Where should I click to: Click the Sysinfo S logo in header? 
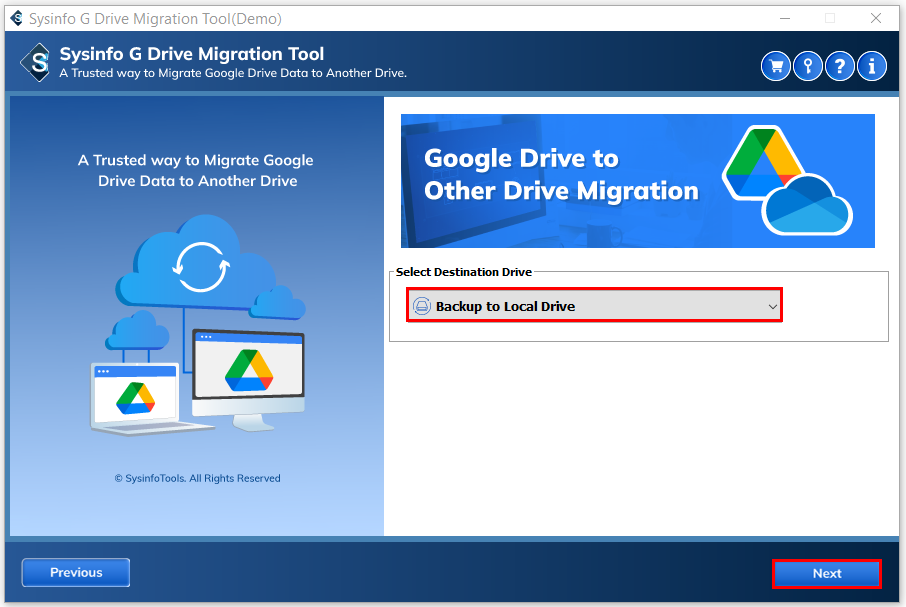pyautogui.click(x=37, y=62)
